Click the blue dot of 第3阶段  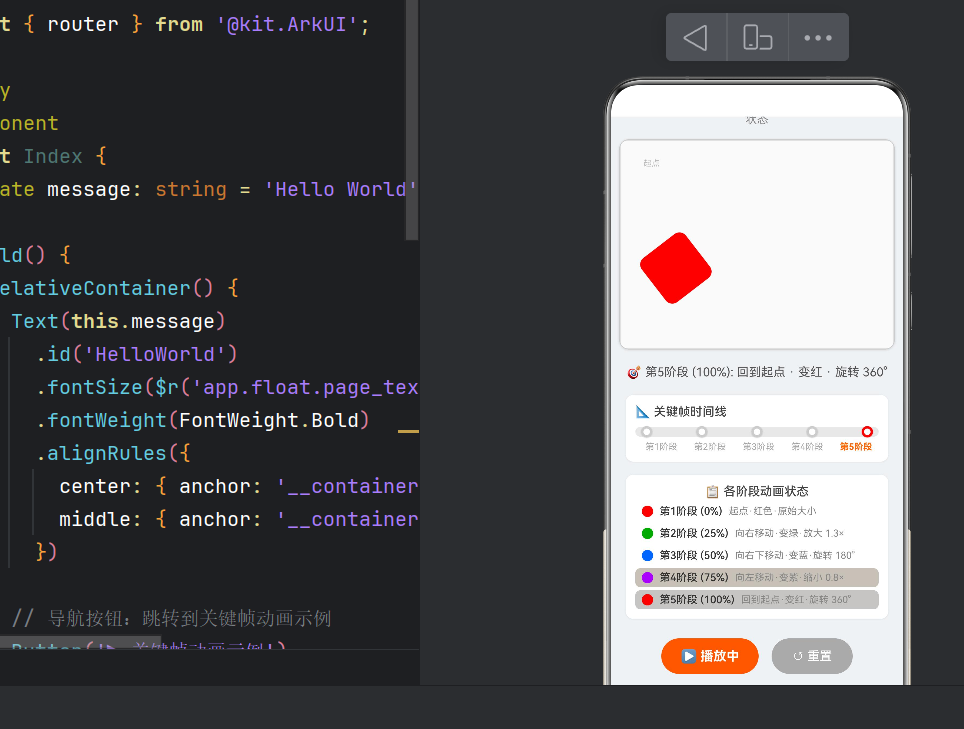pyautogui.click(x=647, y=555)
